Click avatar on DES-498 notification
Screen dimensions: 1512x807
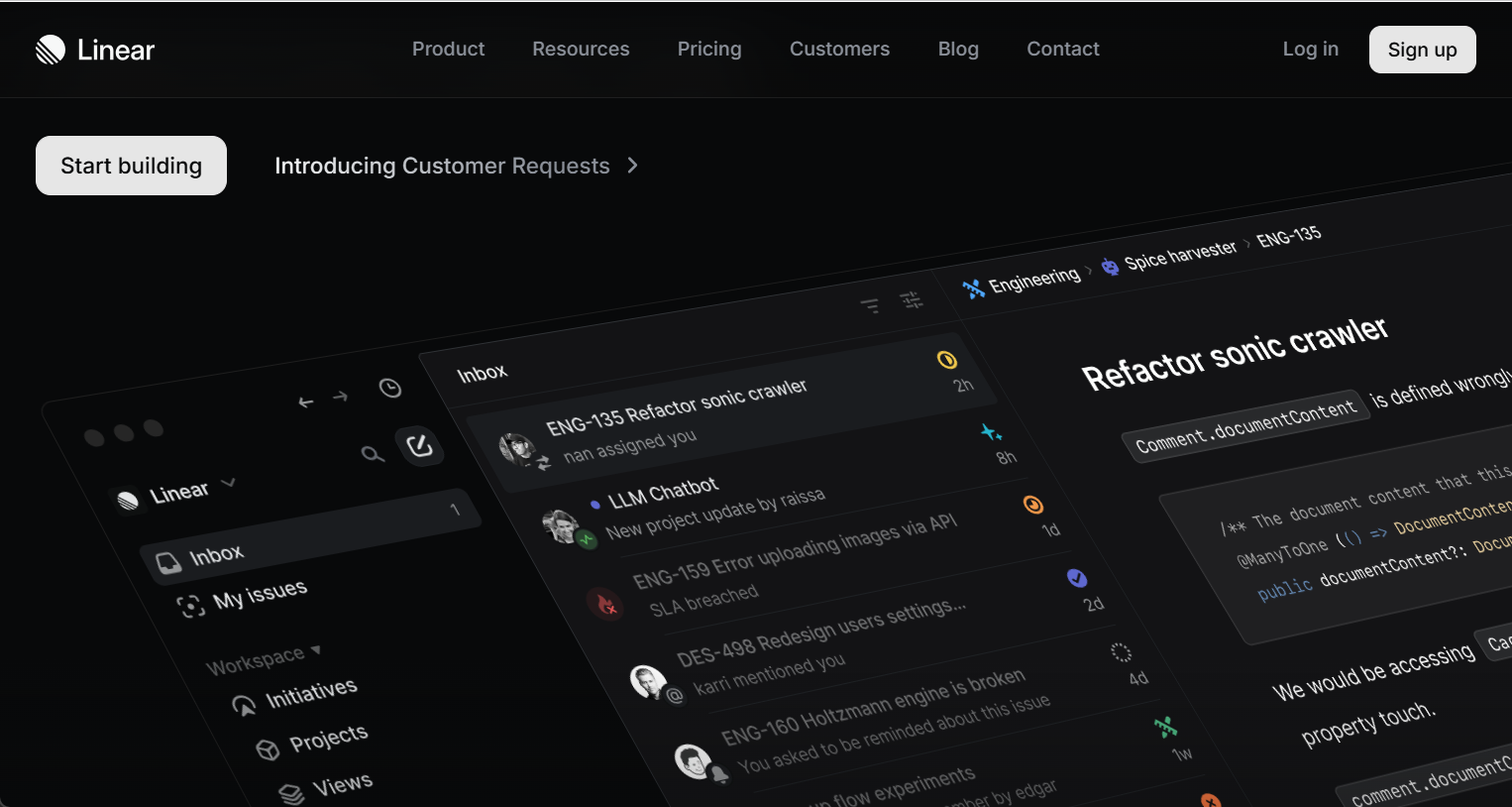click(649, 681)
